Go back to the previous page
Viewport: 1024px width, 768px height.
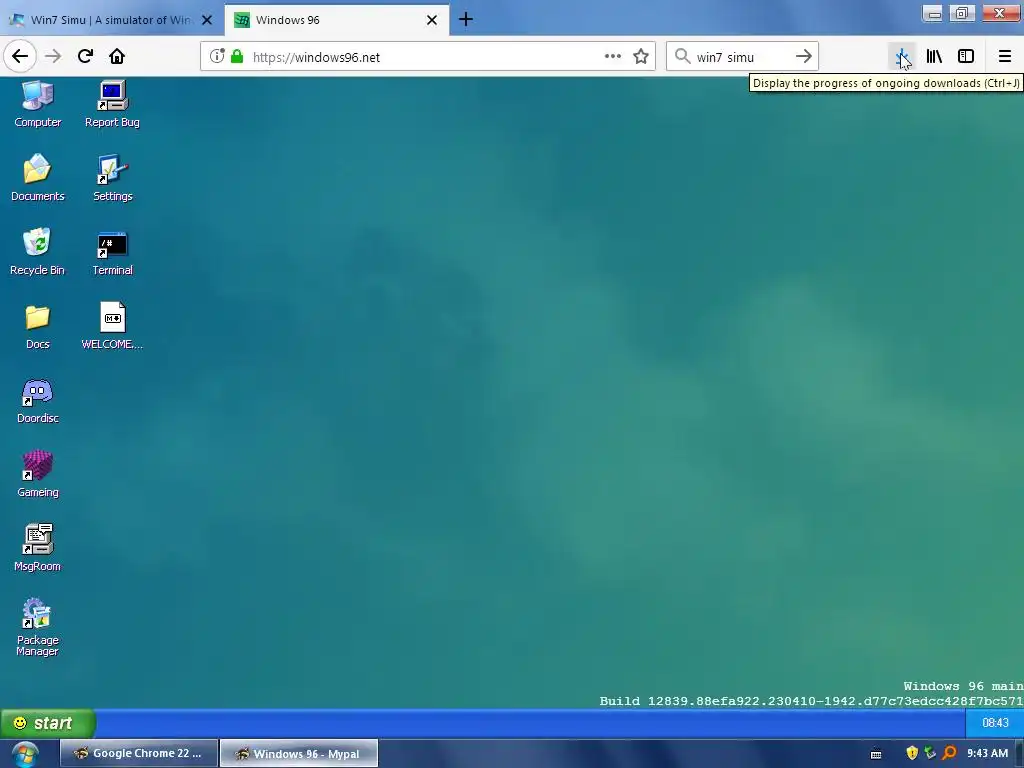(20, 56)
